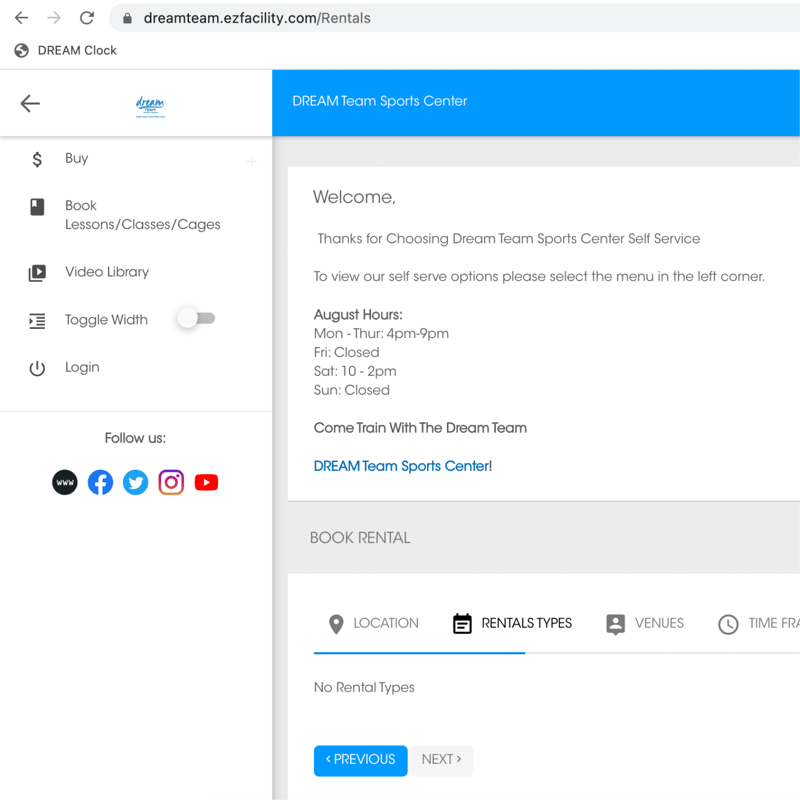The image size is (800, 800).
Task: Open the Twitter social icon
Action: click(x=136, y=482)
